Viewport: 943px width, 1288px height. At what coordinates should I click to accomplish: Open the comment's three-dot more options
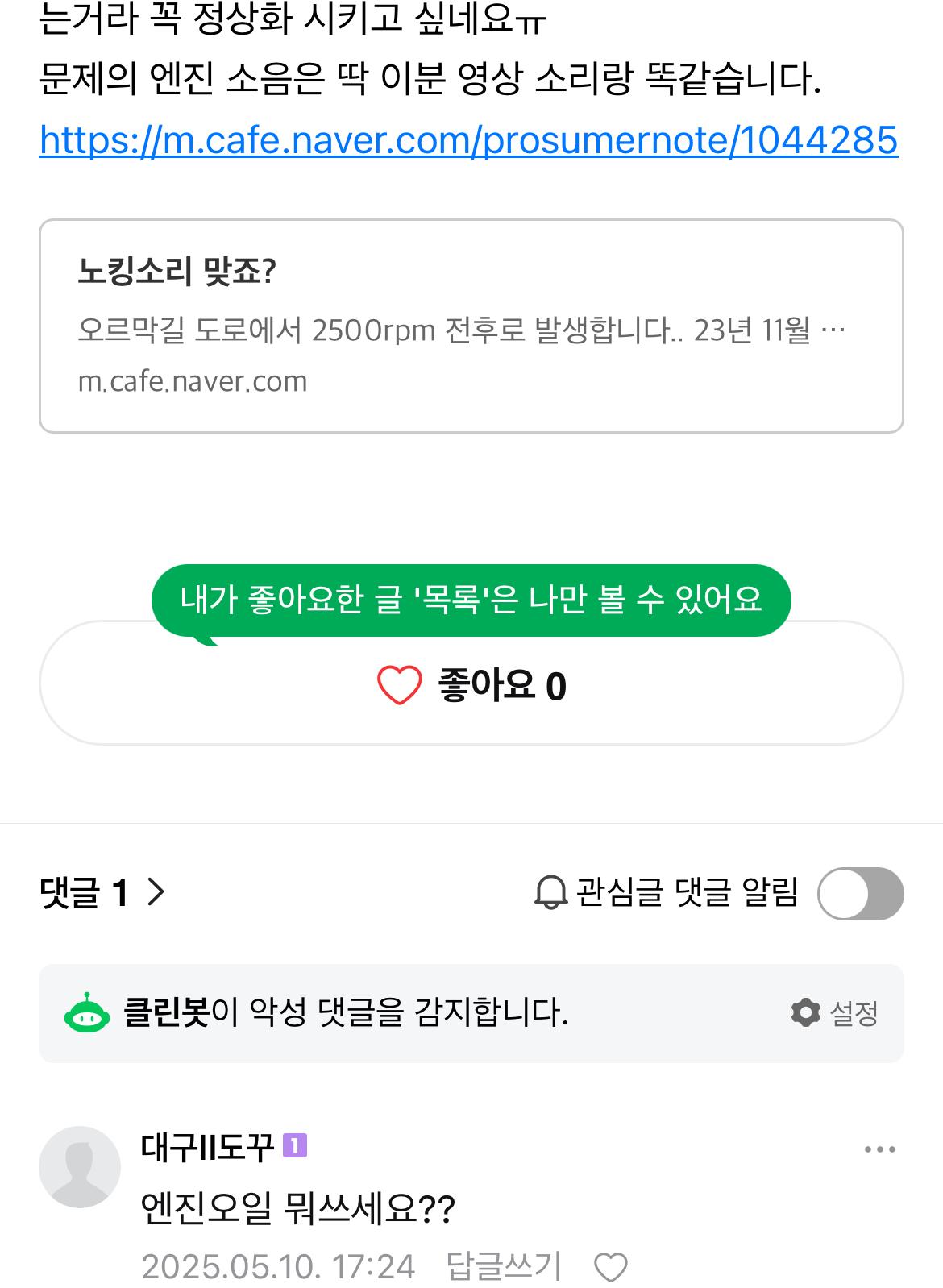[879, 1149]
